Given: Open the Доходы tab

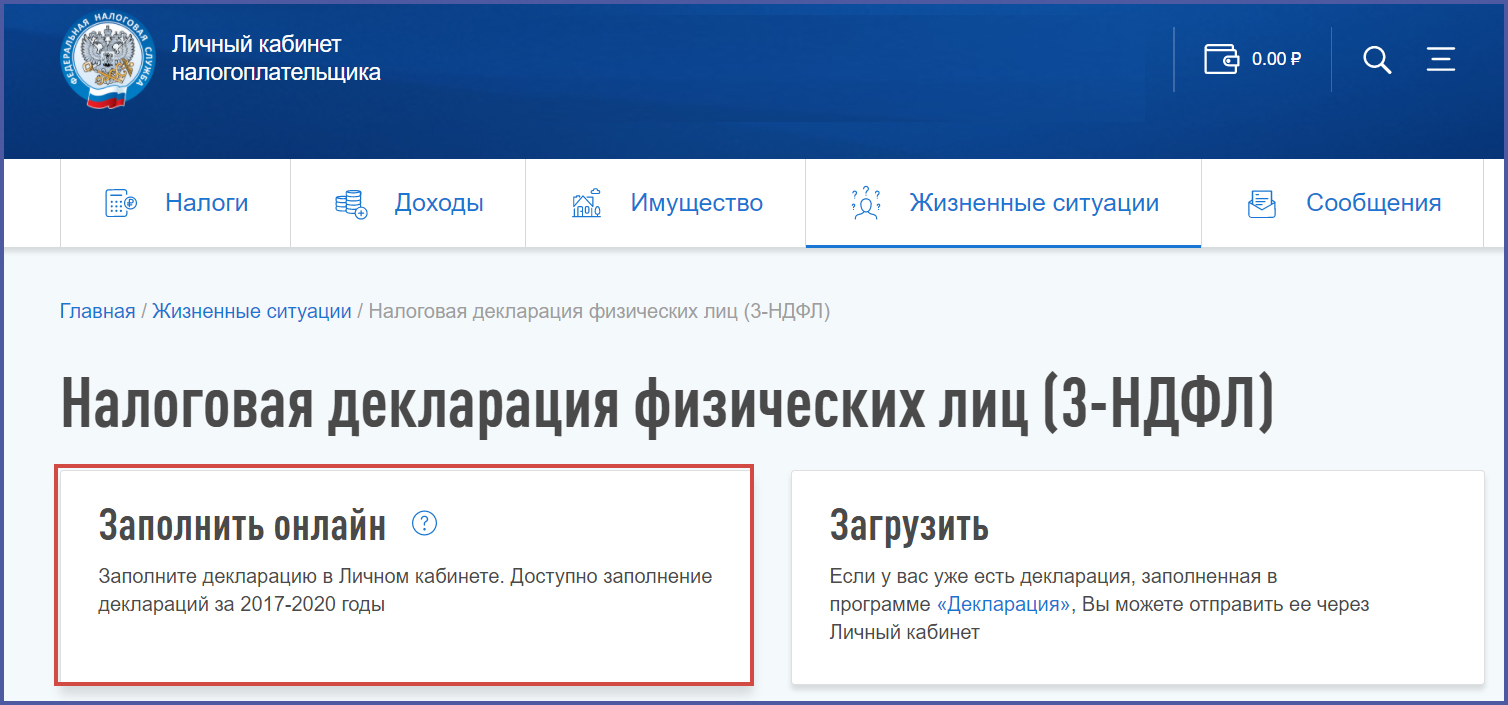Looking at the screenshot, I should [408, 203].
